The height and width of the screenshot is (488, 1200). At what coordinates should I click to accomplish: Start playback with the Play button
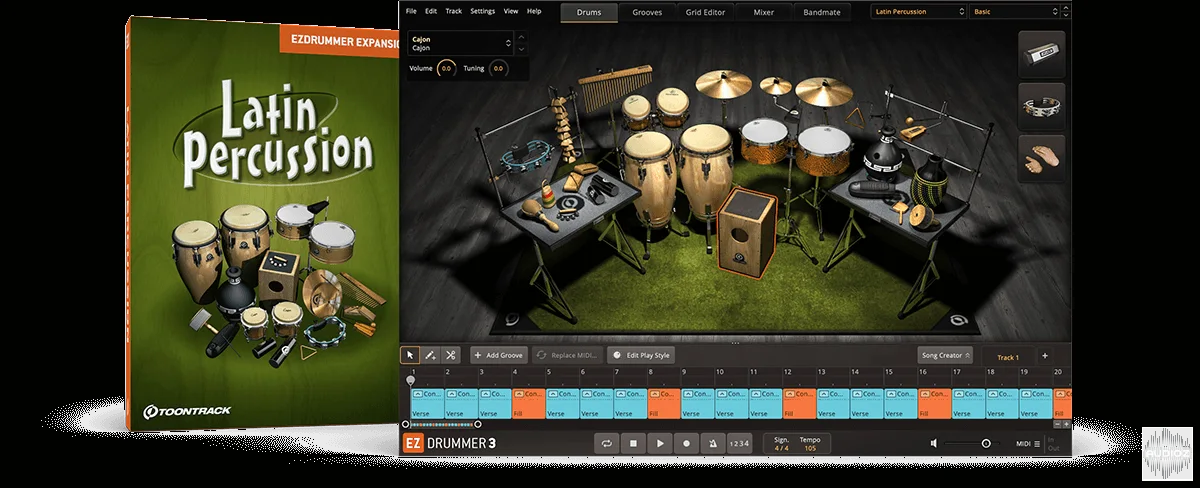(x=660, y=443)
